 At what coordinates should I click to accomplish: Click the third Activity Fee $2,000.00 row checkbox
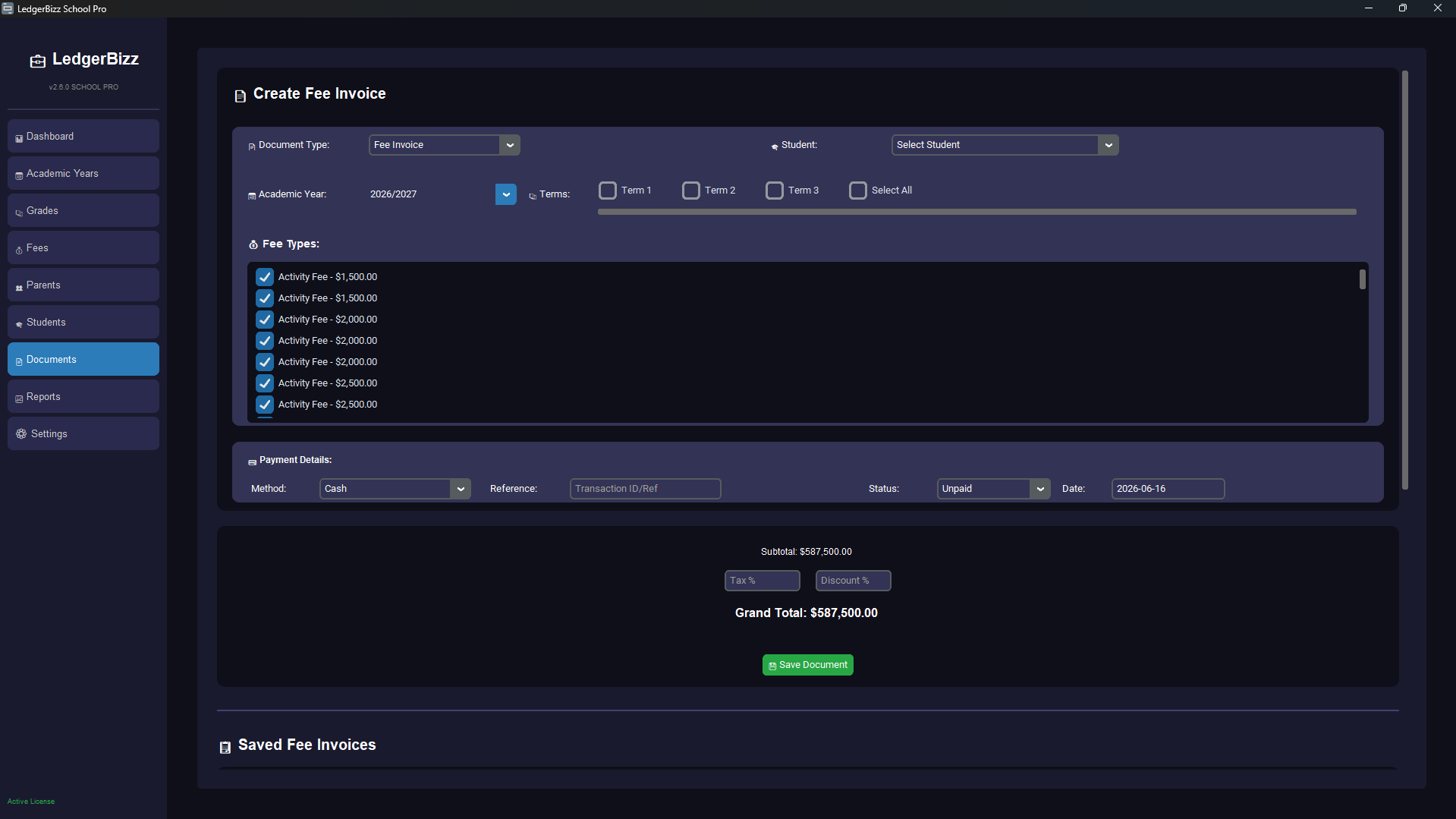tap(265, 362)
